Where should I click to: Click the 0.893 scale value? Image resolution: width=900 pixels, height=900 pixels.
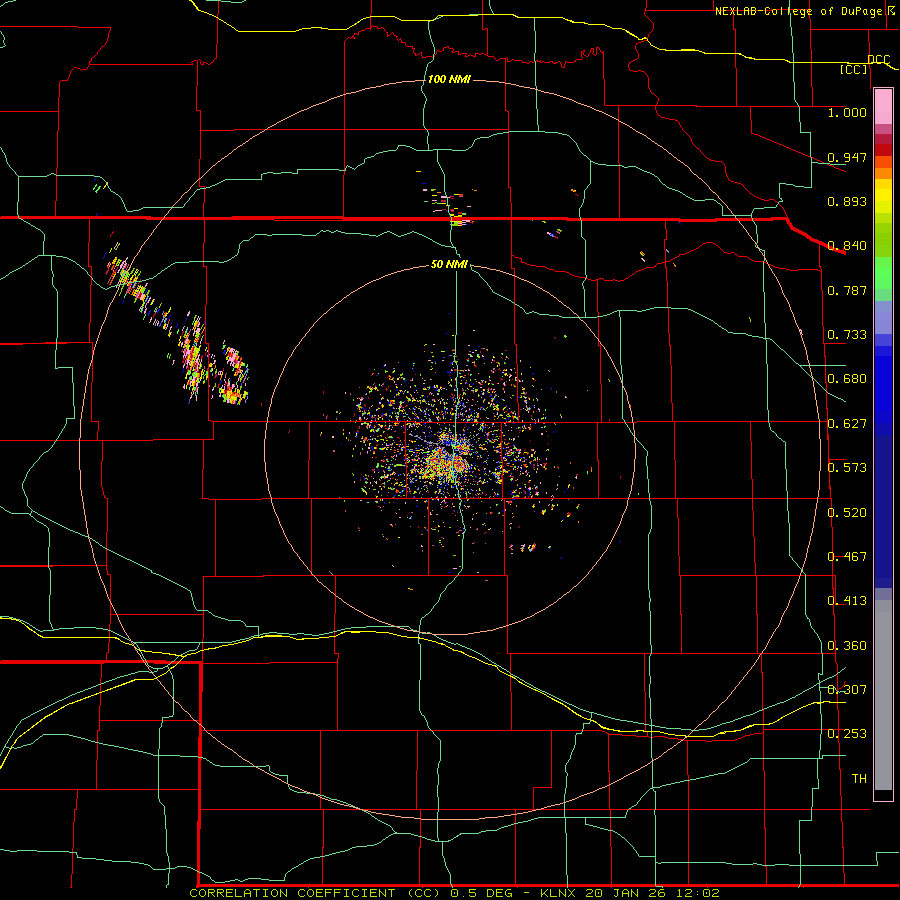point(847,201)
